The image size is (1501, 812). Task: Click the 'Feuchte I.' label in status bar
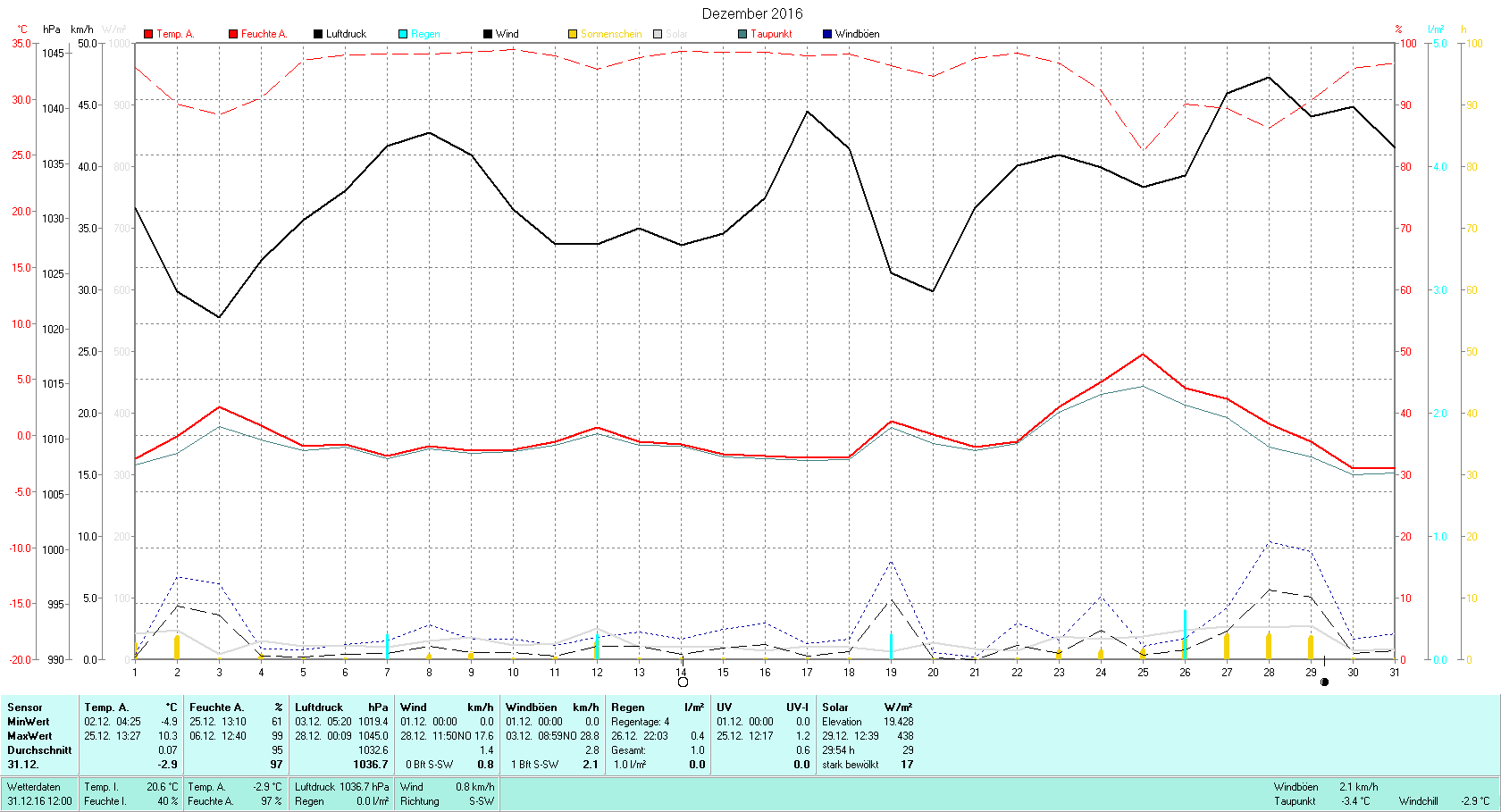point(105,801)
